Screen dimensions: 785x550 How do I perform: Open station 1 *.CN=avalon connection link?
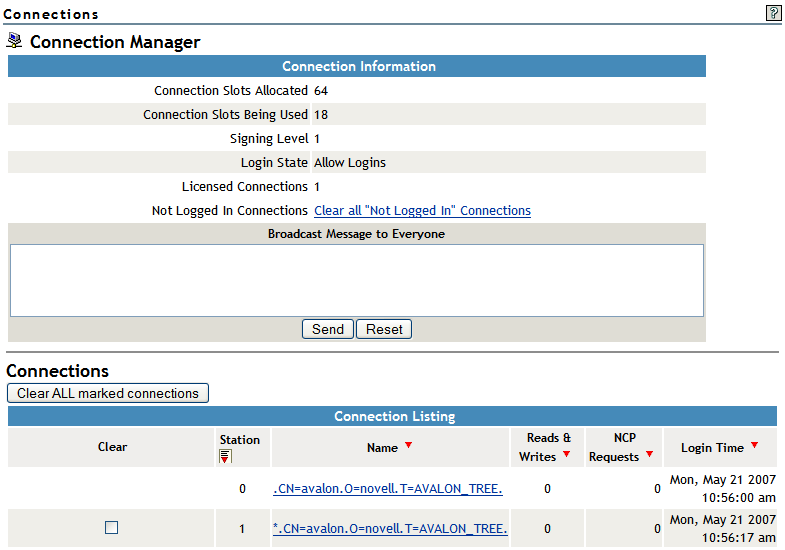pos(390,528)
